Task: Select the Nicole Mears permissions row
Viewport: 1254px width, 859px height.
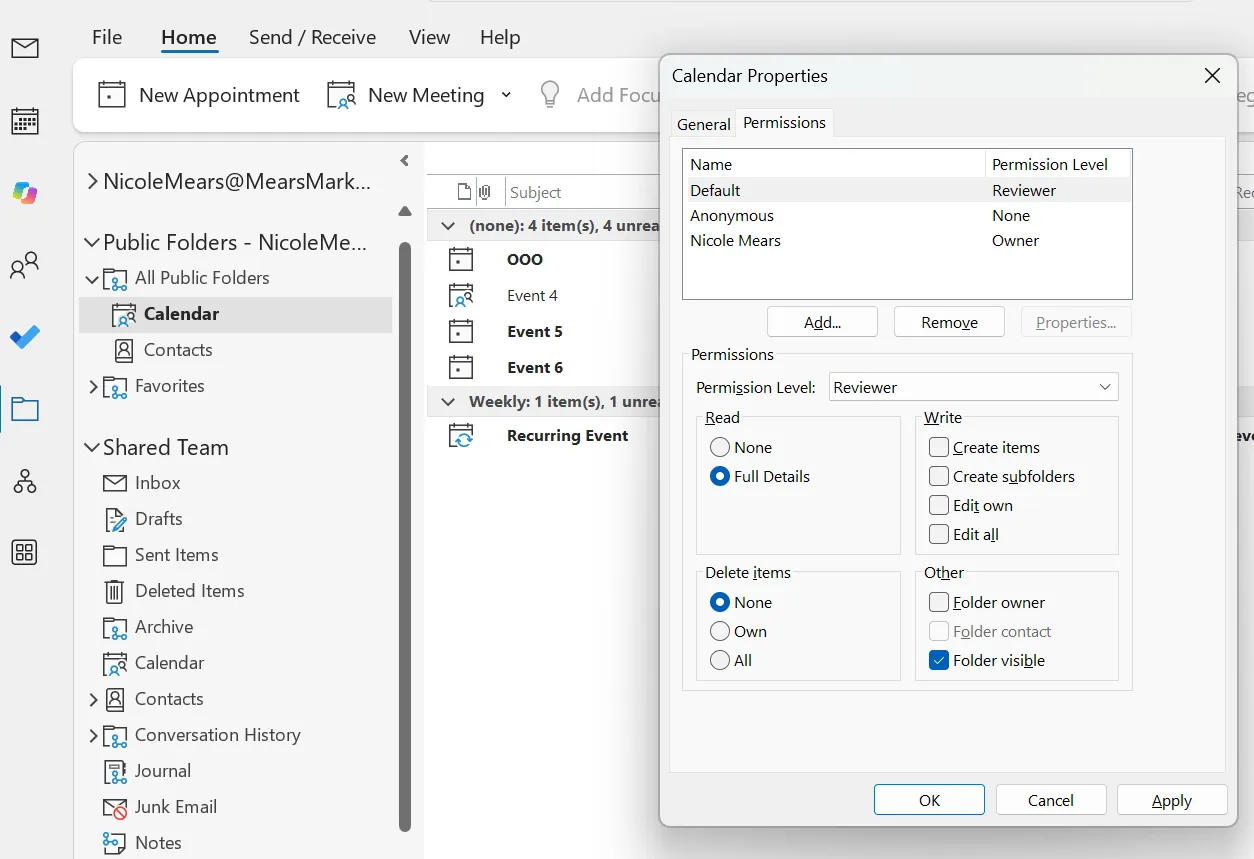Action: pyautogui.click(x=907, y=241)
